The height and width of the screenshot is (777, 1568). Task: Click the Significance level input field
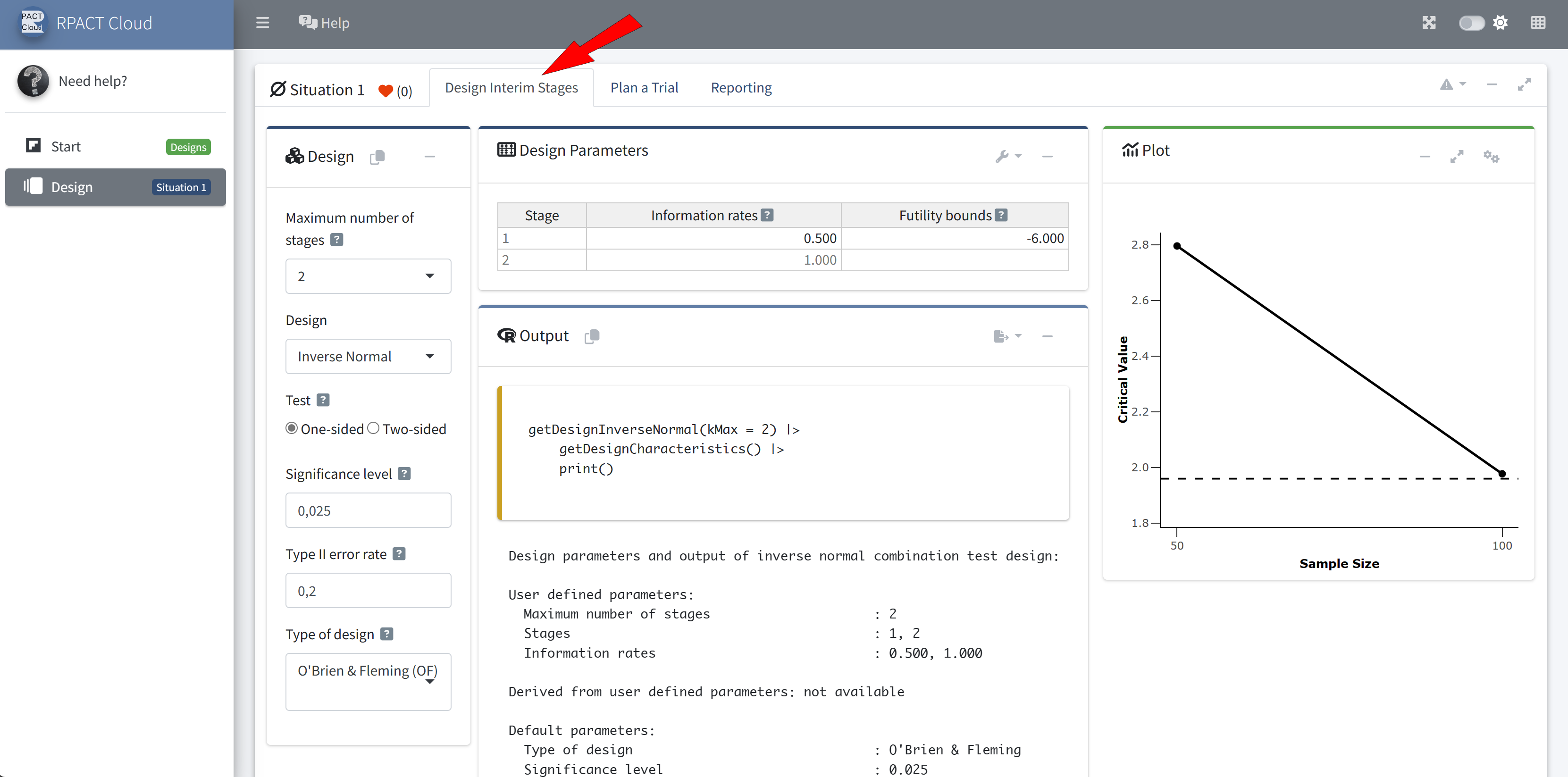(368, 510)
